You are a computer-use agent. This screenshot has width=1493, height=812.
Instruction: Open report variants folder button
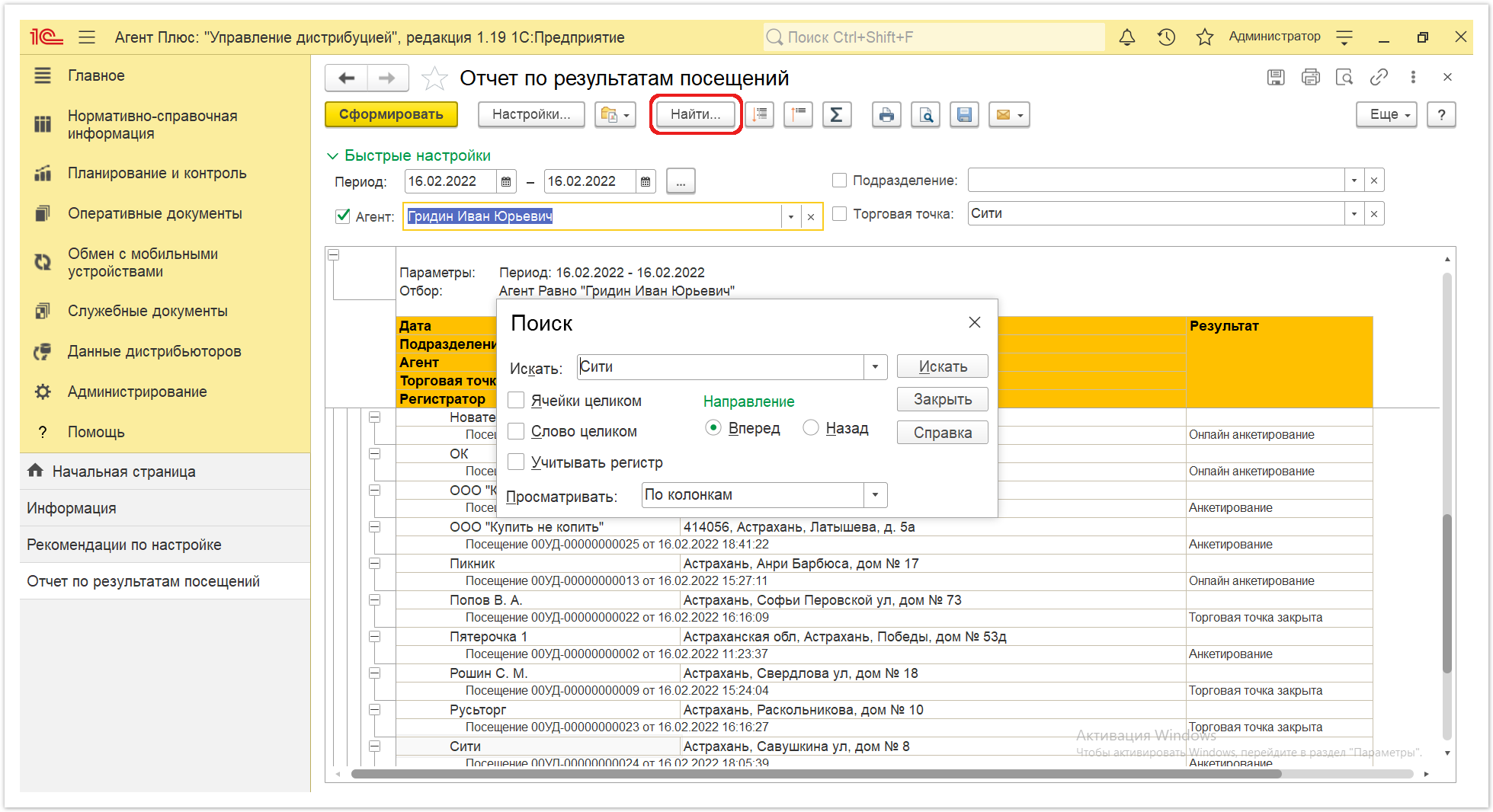(615, 114)
